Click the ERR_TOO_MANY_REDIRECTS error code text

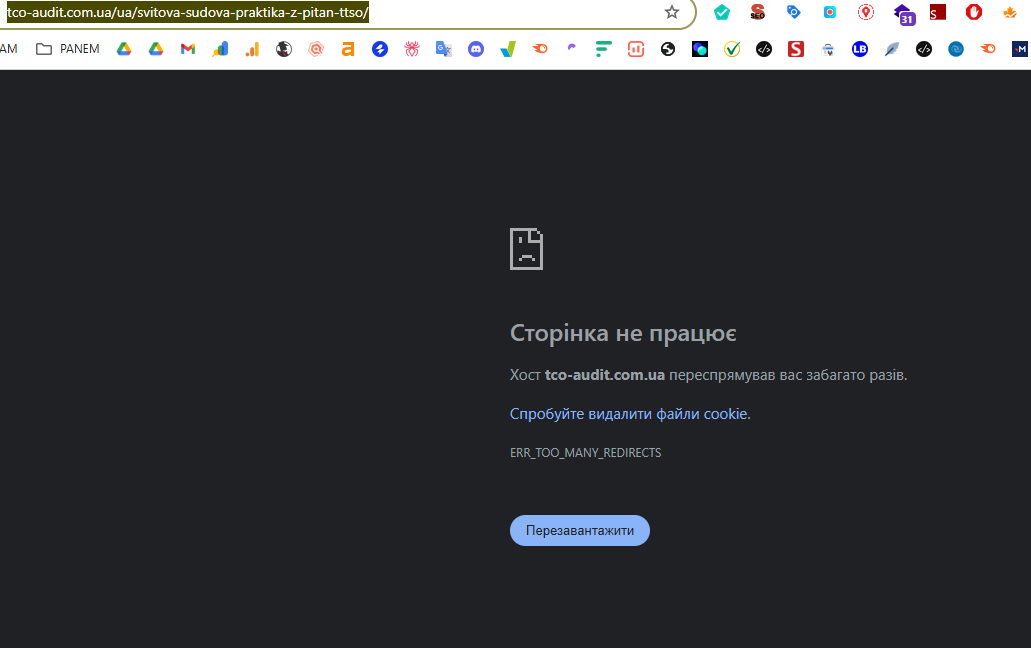point(586,453)
